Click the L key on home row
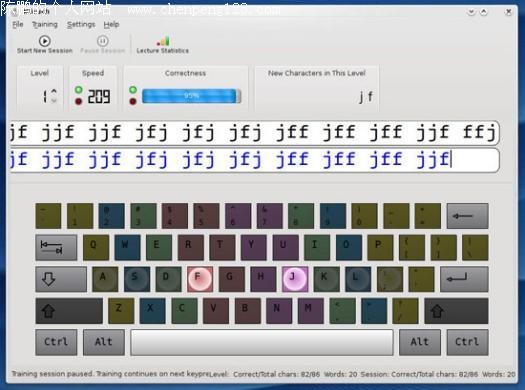The image size is (525, 390). coord(358,279)
